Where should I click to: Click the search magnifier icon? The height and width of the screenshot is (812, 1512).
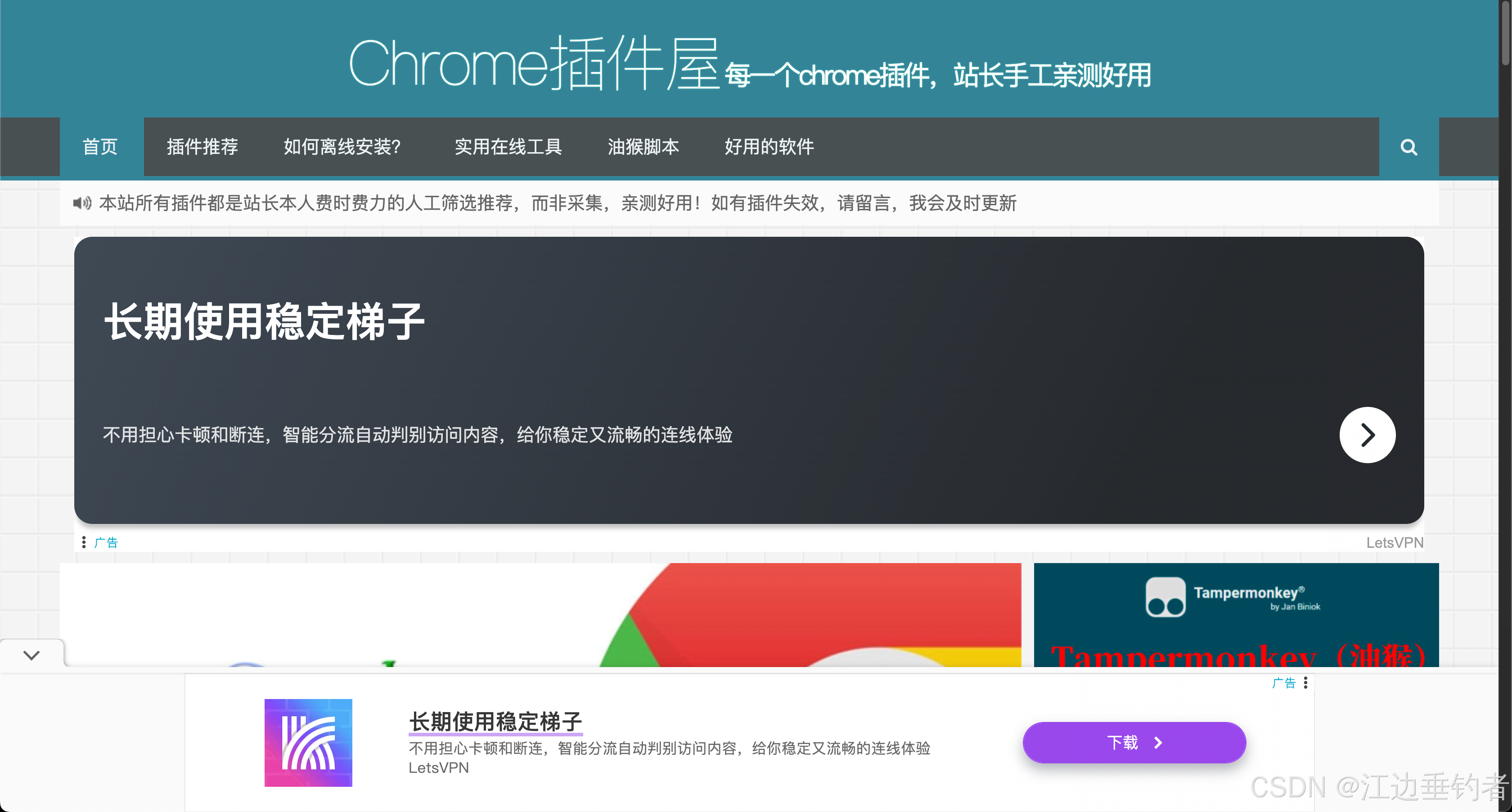pyautogui.click(x=1408, y=147)
